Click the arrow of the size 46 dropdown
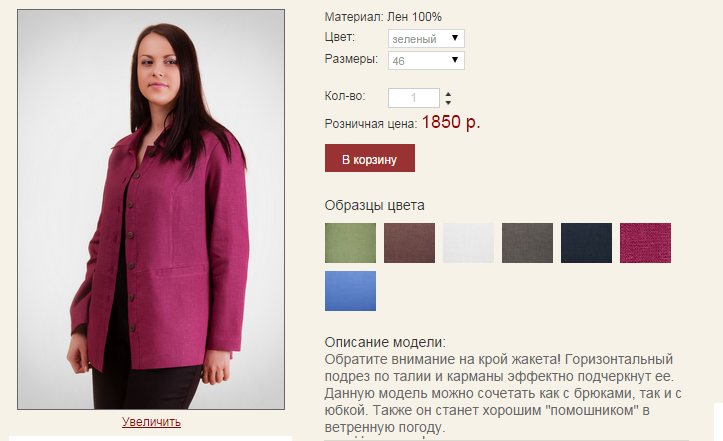Image resolution: width=723 pixels, height=441 pixels. (x=455, y=60)
